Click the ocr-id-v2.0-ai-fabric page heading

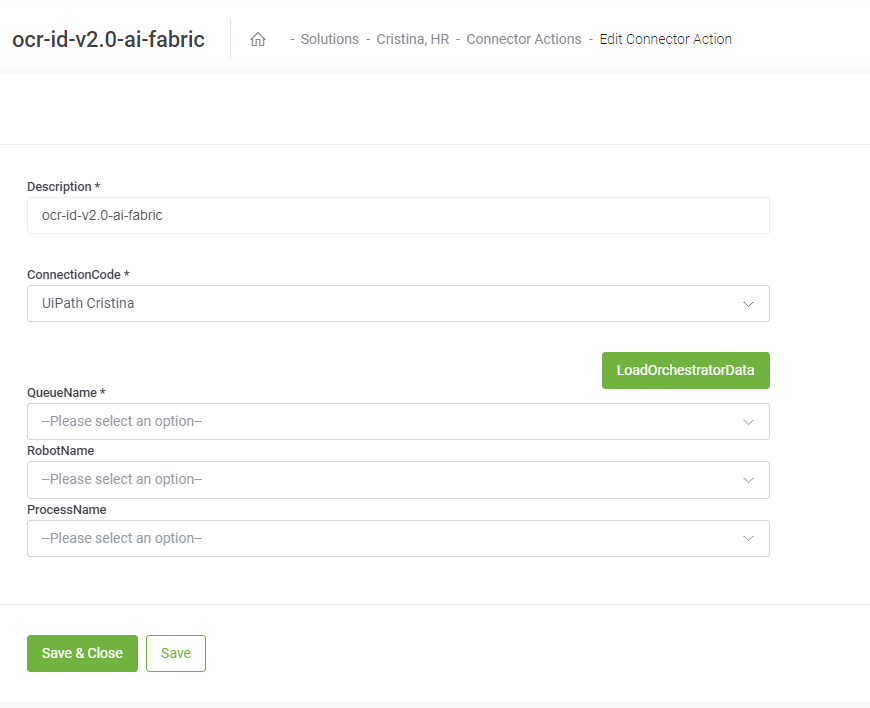pyautogui.click(x=108, y=39)
